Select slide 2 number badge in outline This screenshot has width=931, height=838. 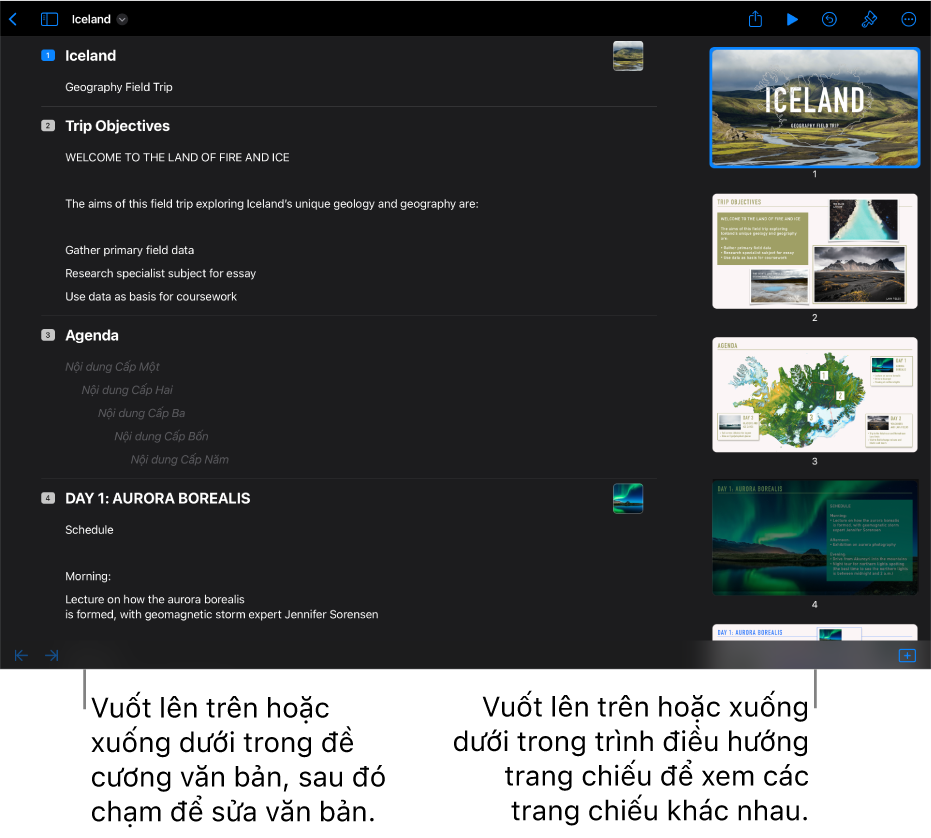[x=48, y=126]
